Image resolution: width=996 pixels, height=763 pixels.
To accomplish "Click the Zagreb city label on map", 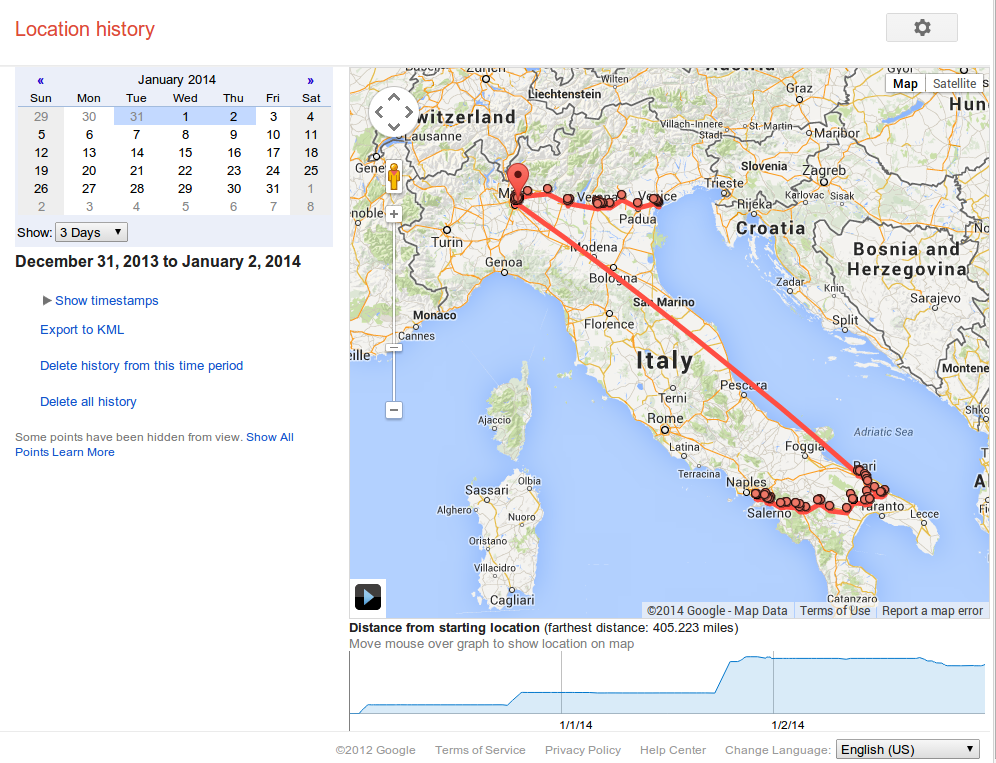I will (824, 170).
